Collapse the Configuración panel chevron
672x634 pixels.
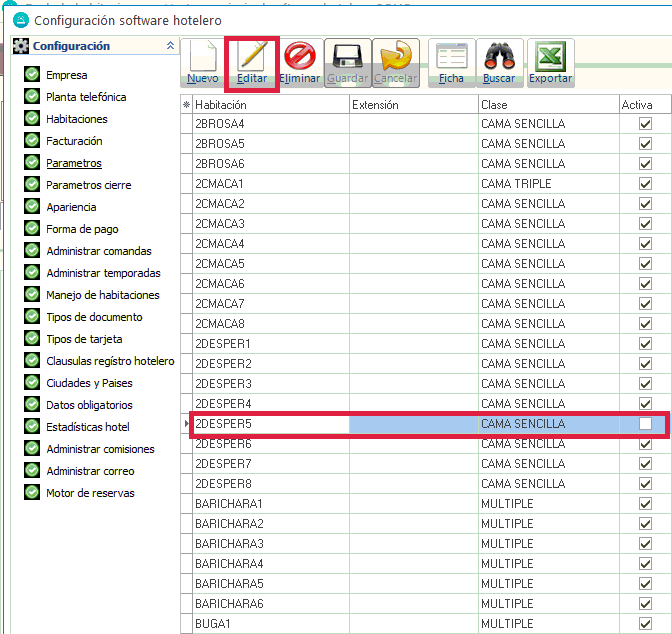[x=170, y=46]
